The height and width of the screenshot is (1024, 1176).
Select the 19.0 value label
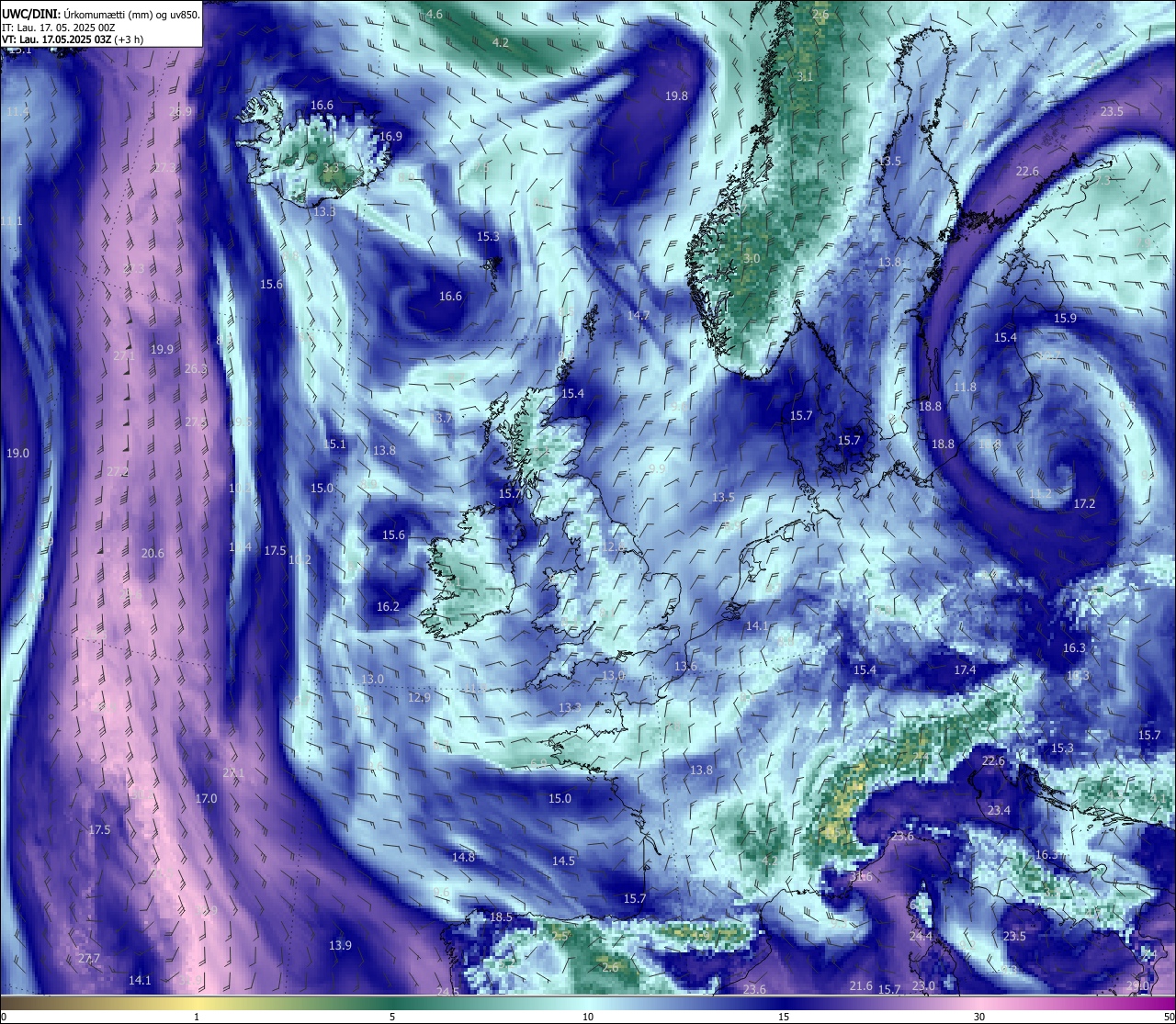(17, 453)
